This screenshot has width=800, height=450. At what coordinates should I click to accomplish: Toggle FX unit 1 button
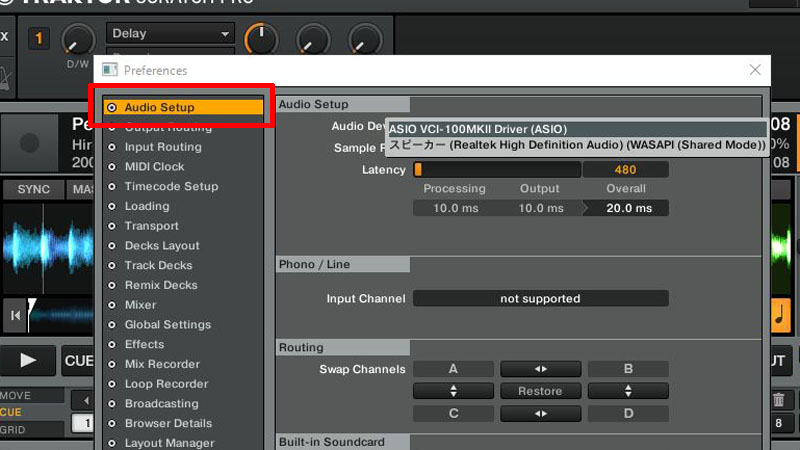(x=39, y=38)
